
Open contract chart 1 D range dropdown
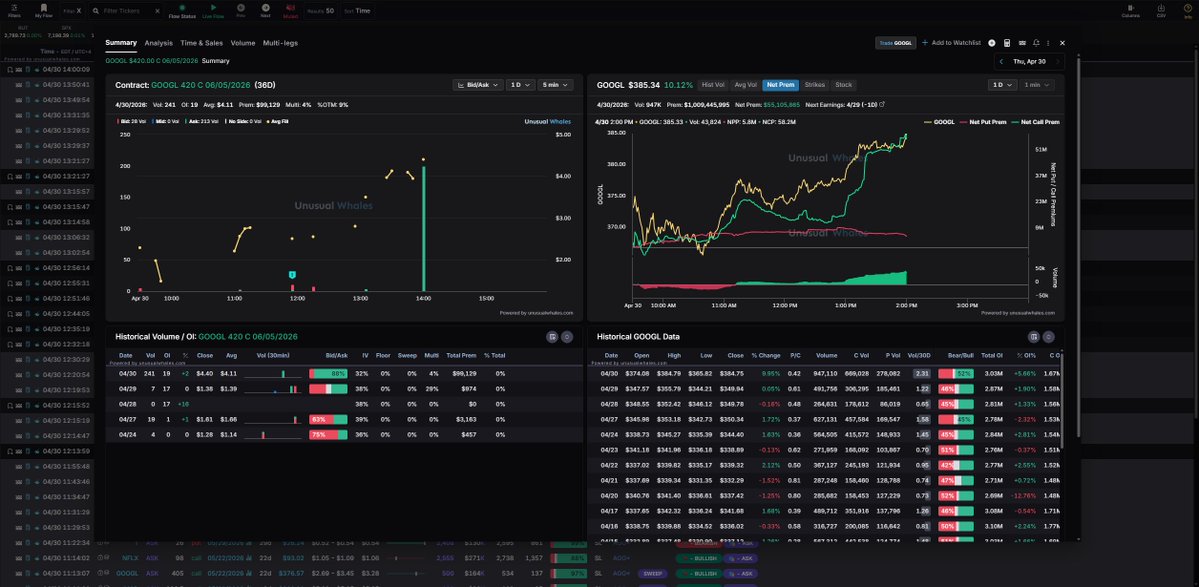pyautogui.click(x=520, y=85)
